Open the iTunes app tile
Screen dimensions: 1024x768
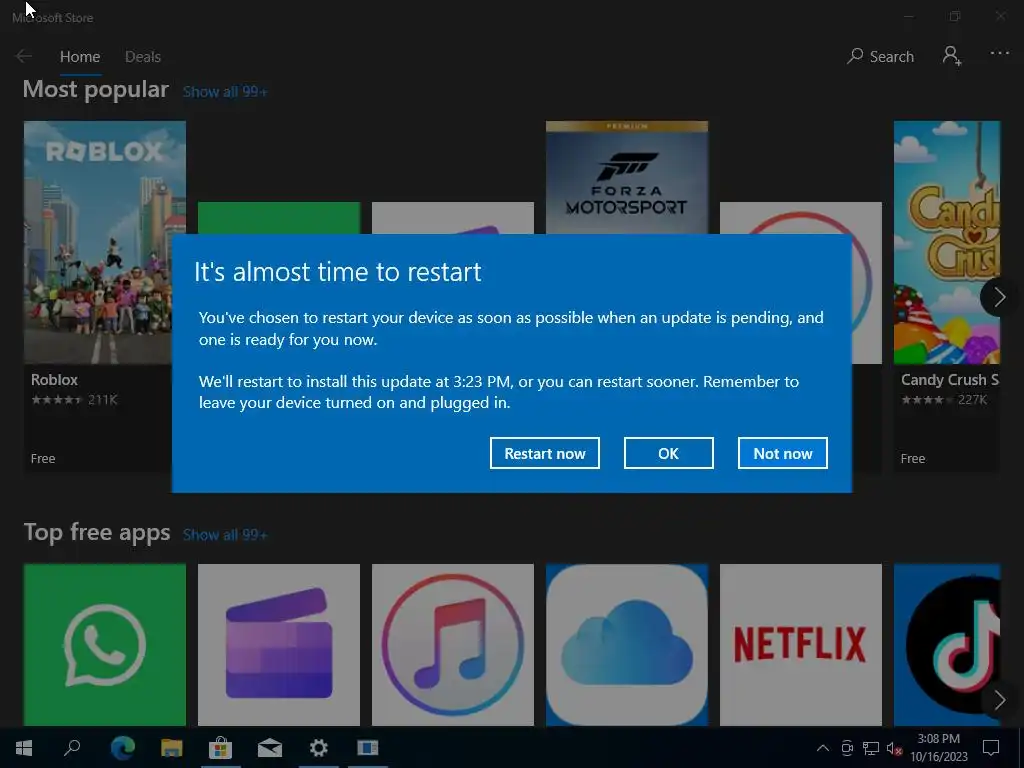pyautogui.click(x=453, y=645)
